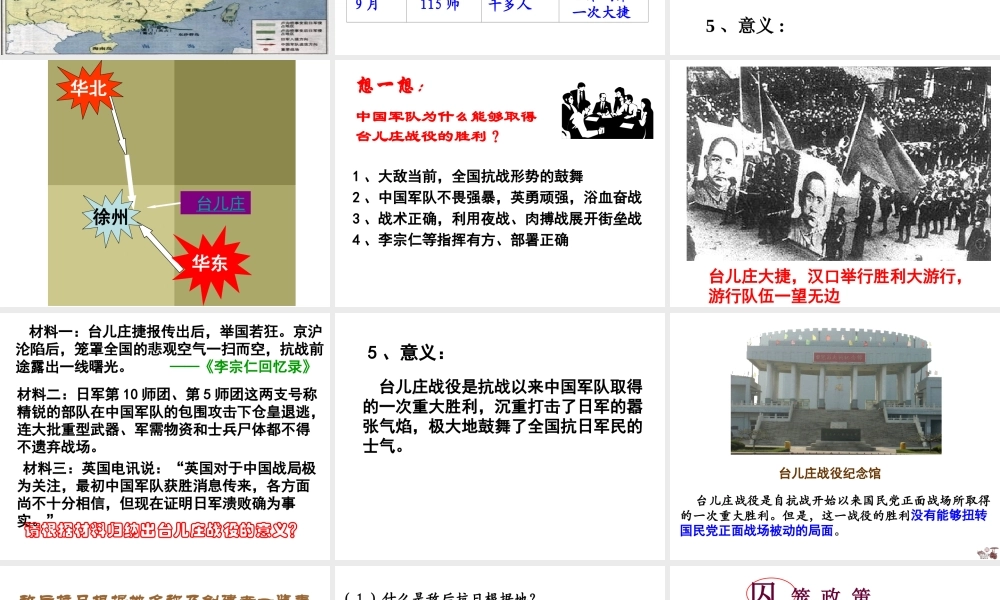
Task: Click table cell 115师
Action: tap(440, 6)
